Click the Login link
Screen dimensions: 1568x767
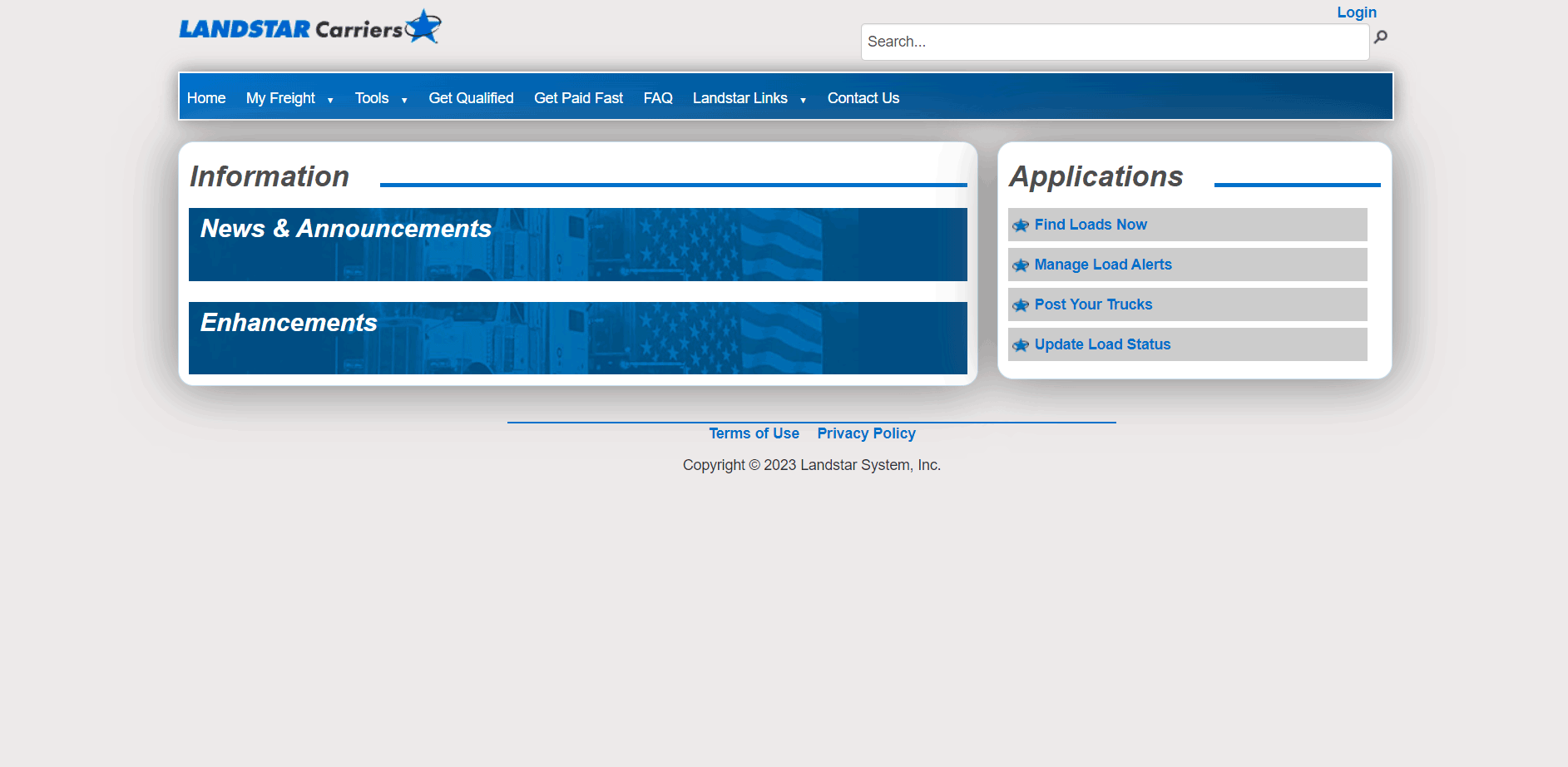coord(1357,12)
